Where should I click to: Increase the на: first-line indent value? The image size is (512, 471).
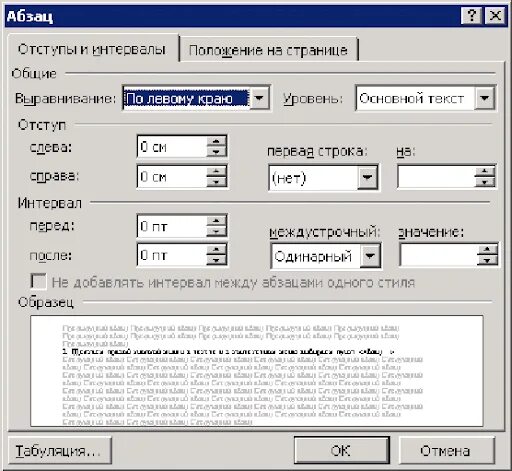pos(485,171)
